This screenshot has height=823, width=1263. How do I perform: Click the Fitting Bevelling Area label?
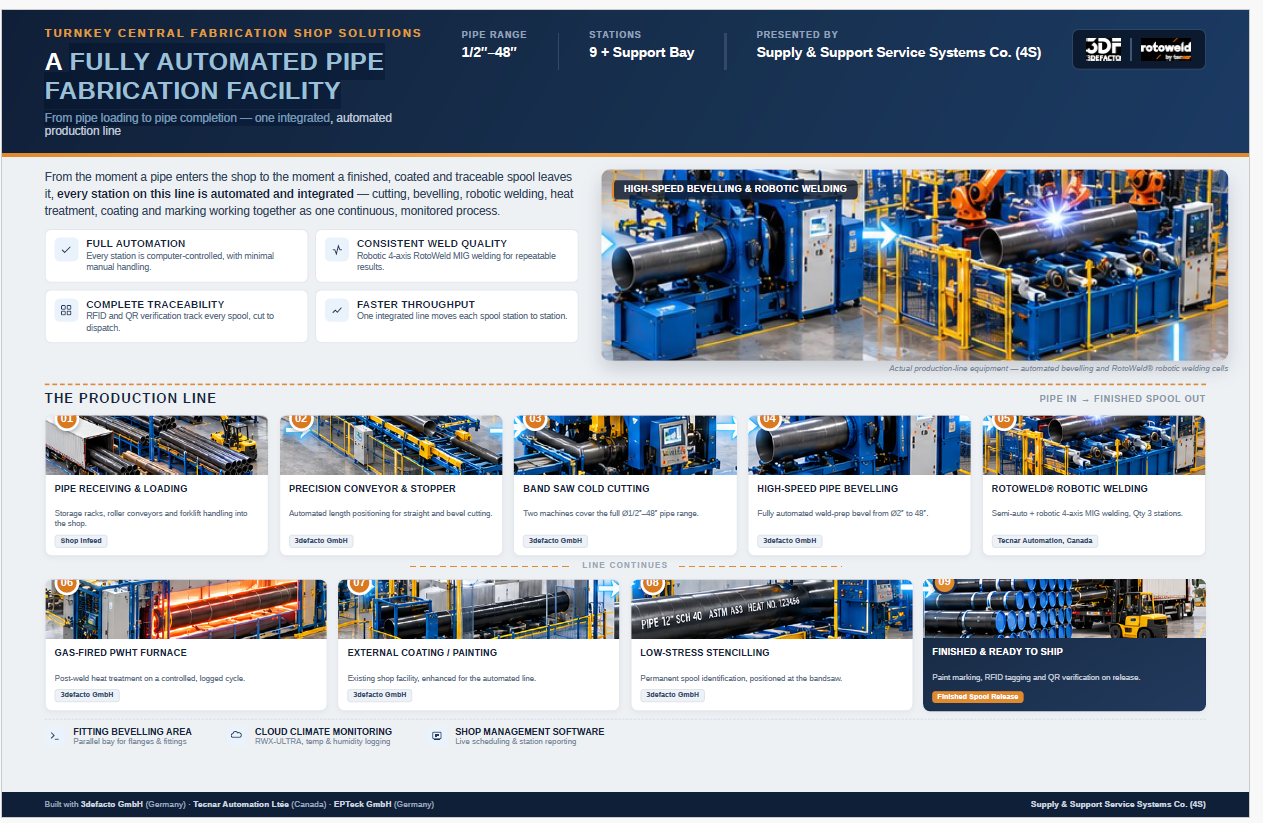[132, 732]
